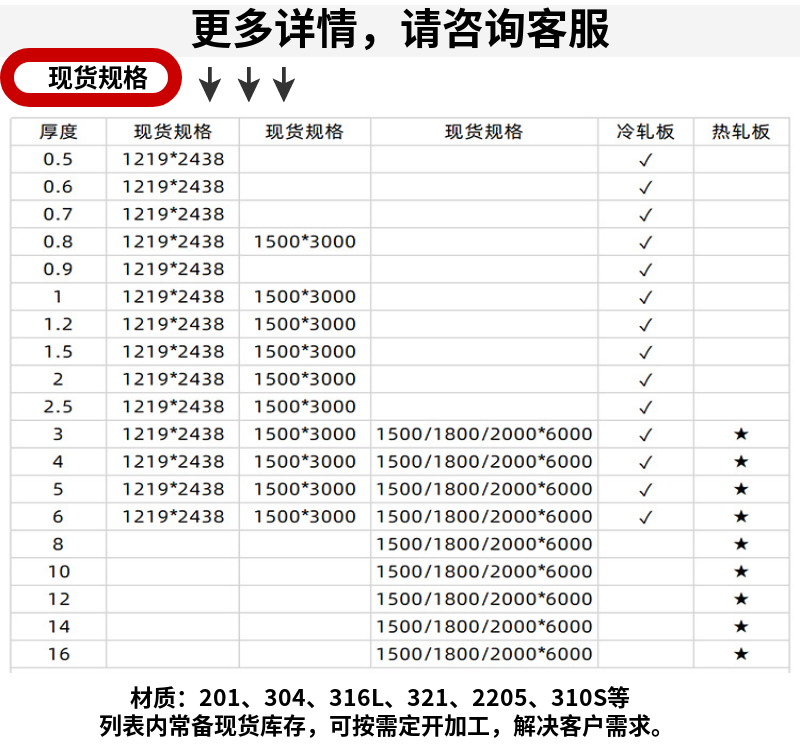Click the first down arrow icon
800x754 pixels.
(210, 84)
